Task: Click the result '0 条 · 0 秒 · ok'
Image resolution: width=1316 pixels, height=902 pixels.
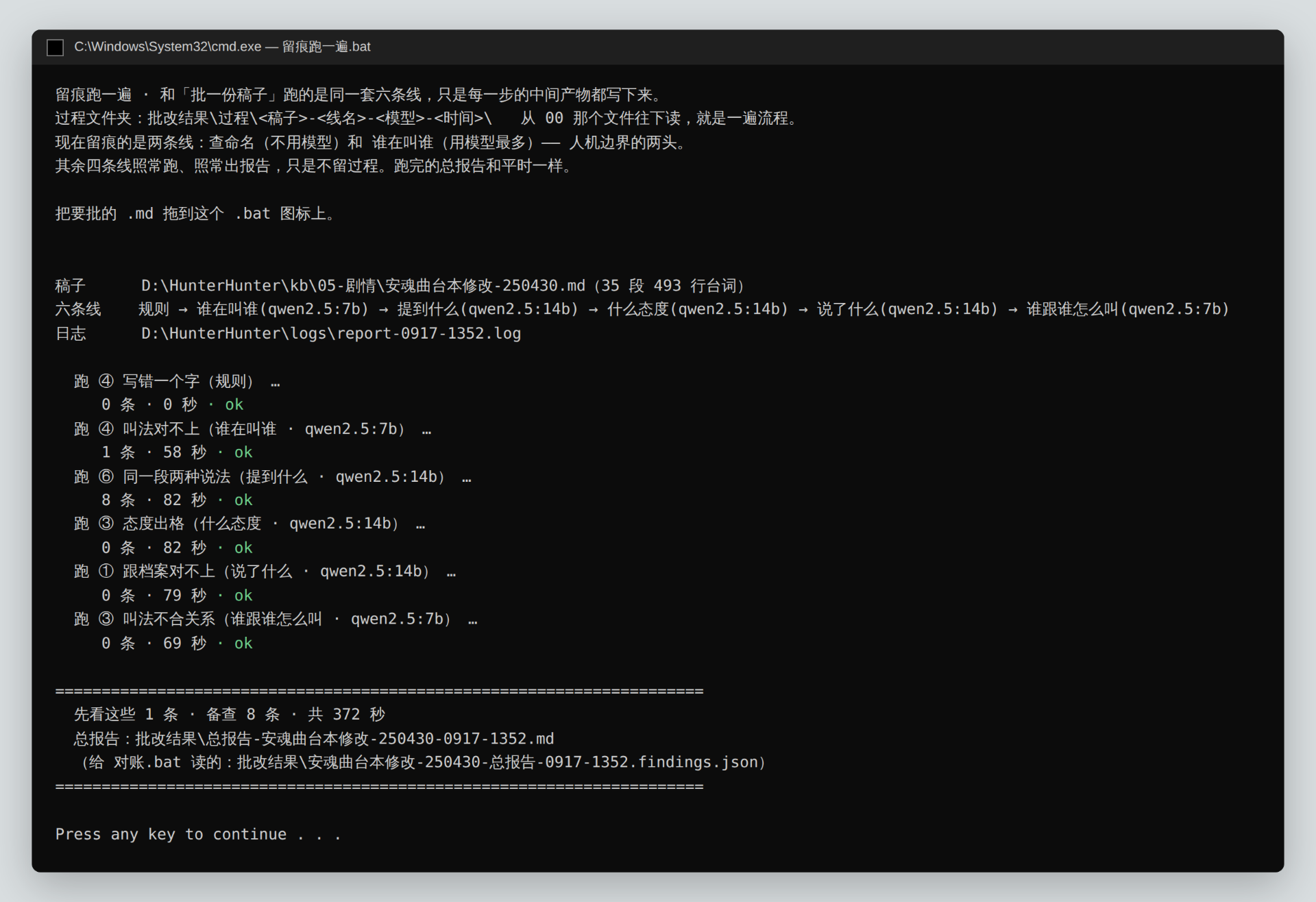Action: [x=172, y=405]
